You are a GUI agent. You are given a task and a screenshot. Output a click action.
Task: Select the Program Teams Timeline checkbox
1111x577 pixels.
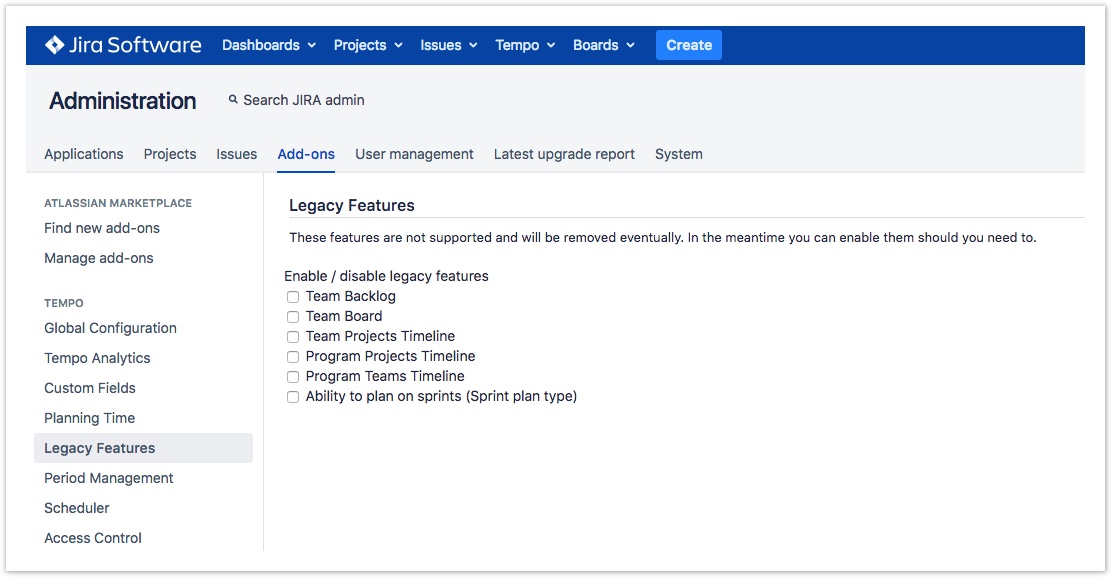(x=293, y=377)
